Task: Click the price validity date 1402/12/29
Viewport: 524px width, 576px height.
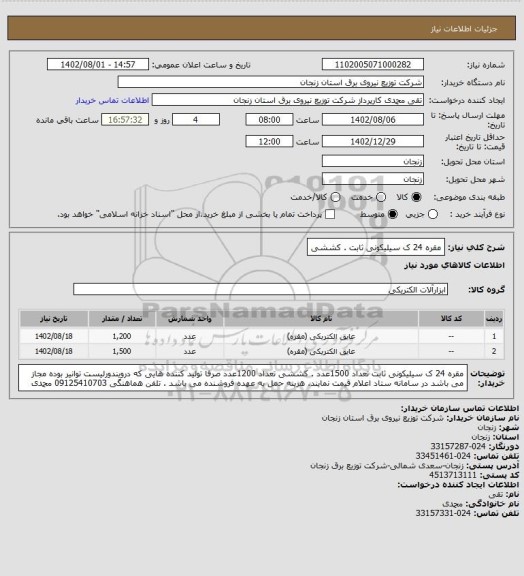Action: 373,141
